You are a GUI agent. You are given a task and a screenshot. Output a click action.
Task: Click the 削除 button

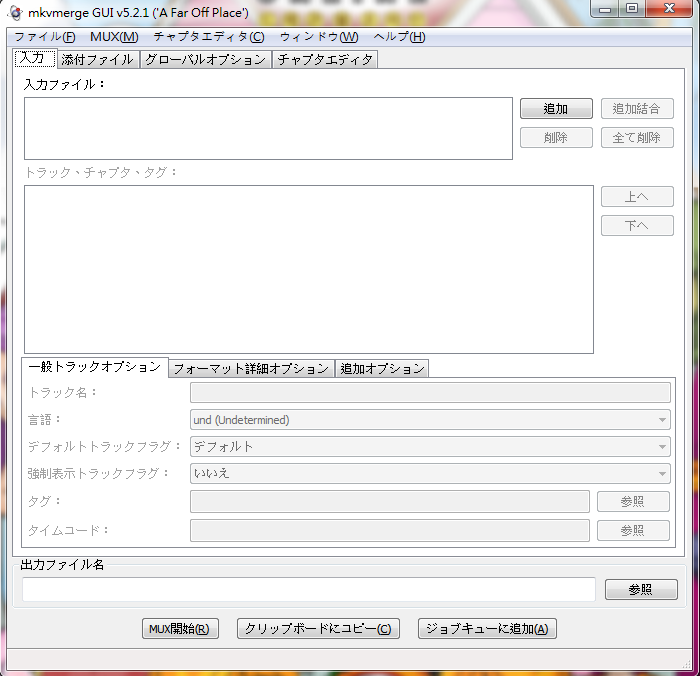[x=556, y=138]
